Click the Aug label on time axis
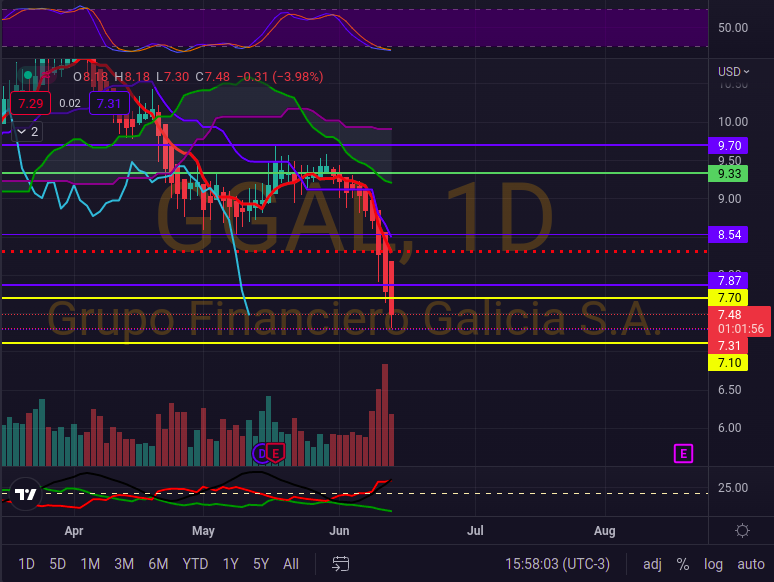The height and width of the screenshot is (582, 774). click(604, 531)
